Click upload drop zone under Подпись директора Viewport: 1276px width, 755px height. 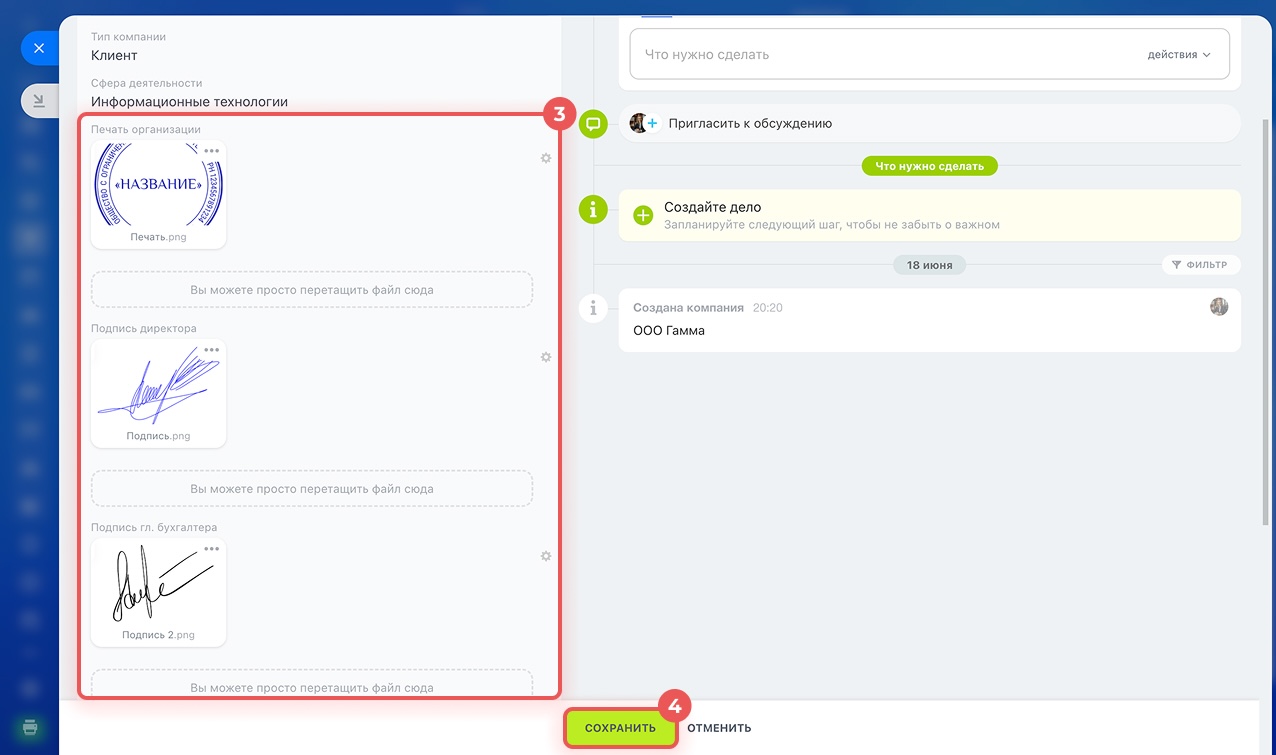pos(312,489)
